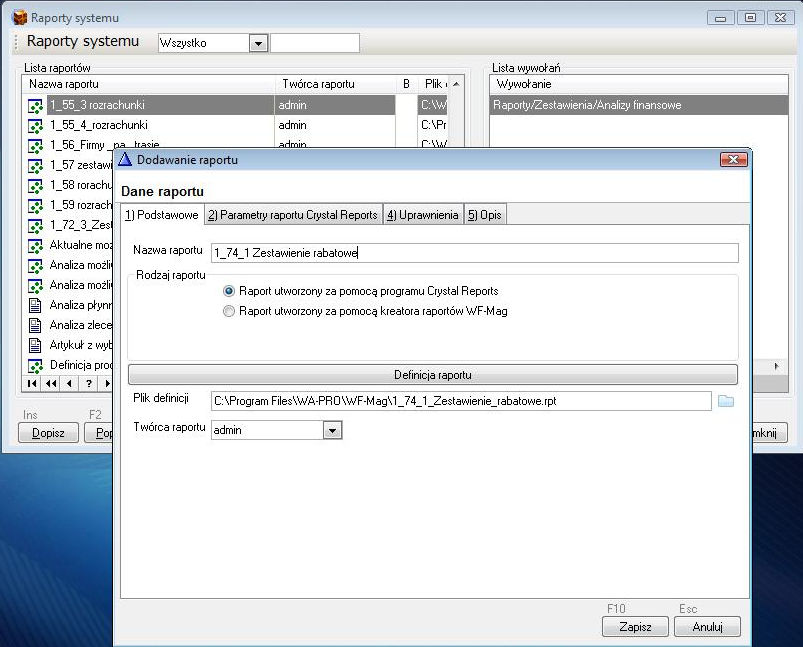Click the first-record navigation arrow under the report list
Image resolution: width=803 pixels, height=647 pixels.
(x=33, y=383)
